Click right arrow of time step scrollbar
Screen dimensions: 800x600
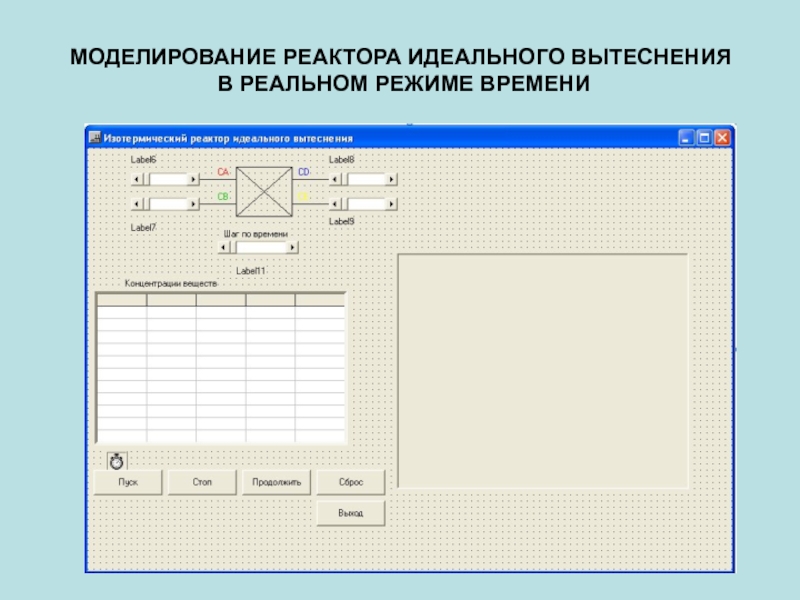(292, 247)
